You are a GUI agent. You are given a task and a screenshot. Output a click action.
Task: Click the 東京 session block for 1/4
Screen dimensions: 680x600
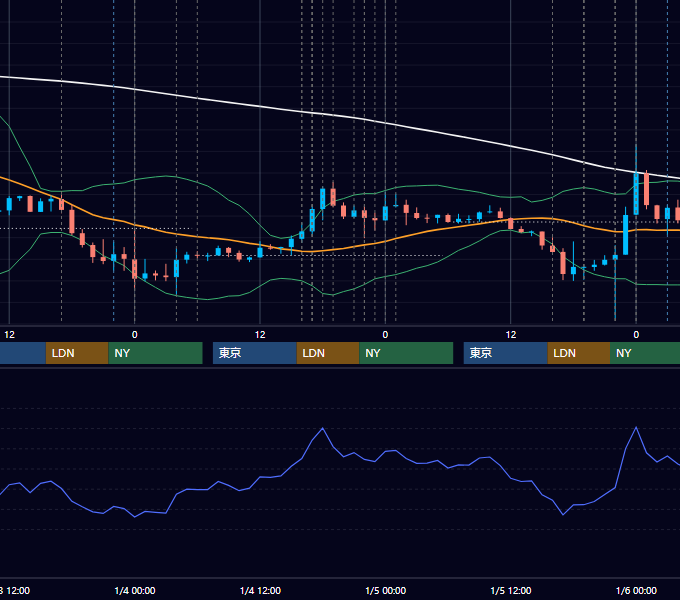tap(255, 353)
